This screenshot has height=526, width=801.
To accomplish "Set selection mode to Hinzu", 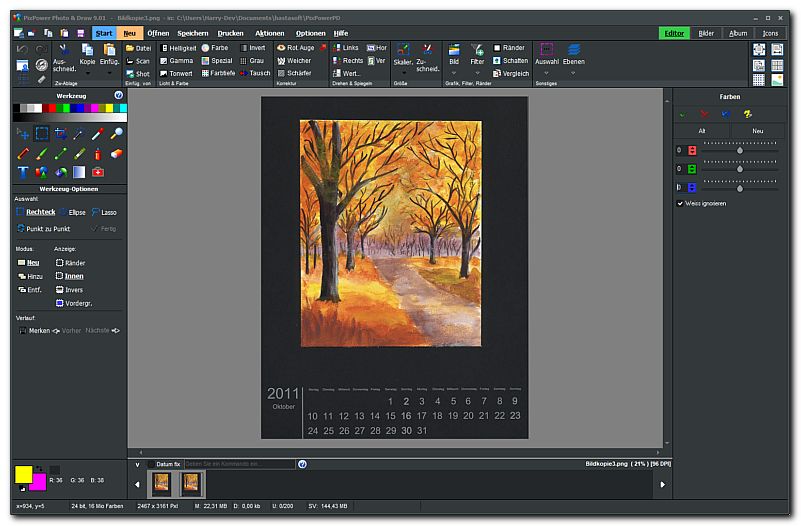I will [31, 276].
